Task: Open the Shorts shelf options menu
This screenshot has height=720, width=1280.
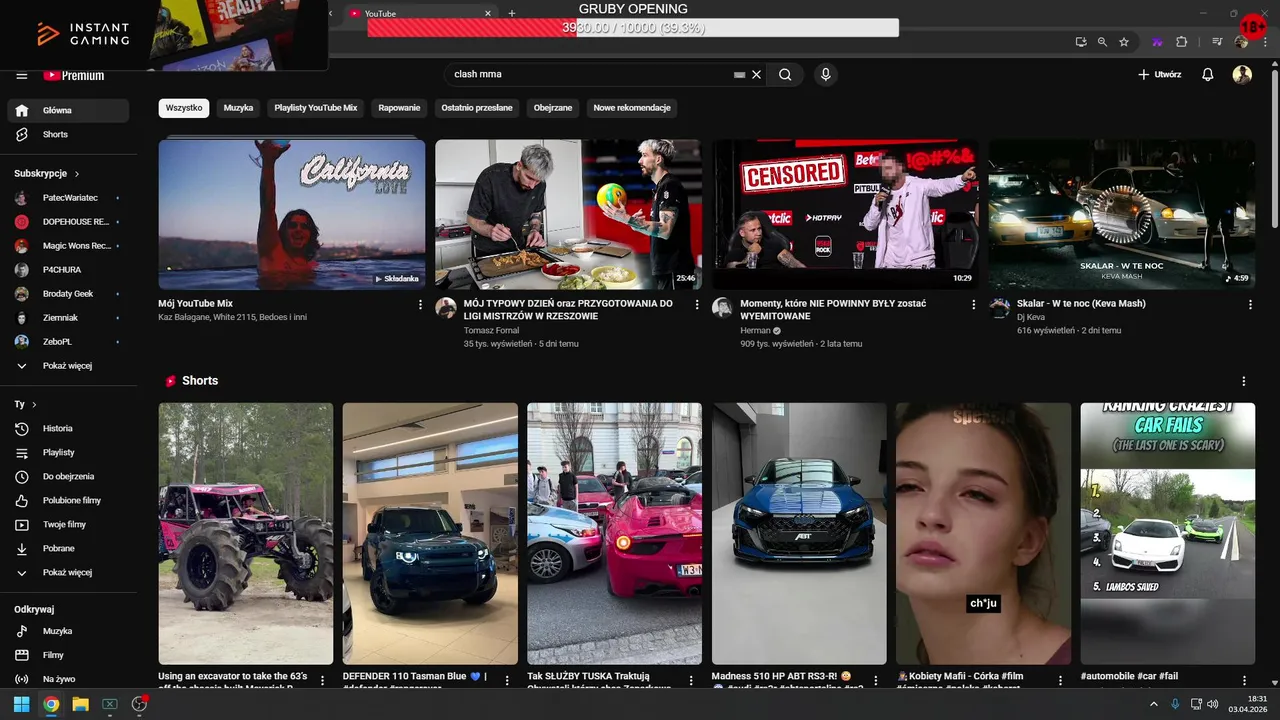Action: (1244, 381)
